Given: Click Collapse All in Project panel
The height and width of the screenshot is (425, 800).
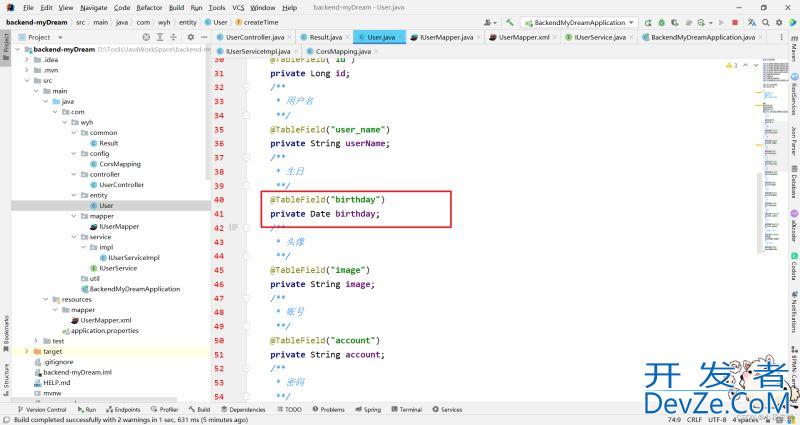Looking at the screenshot, I should point(173,37).
